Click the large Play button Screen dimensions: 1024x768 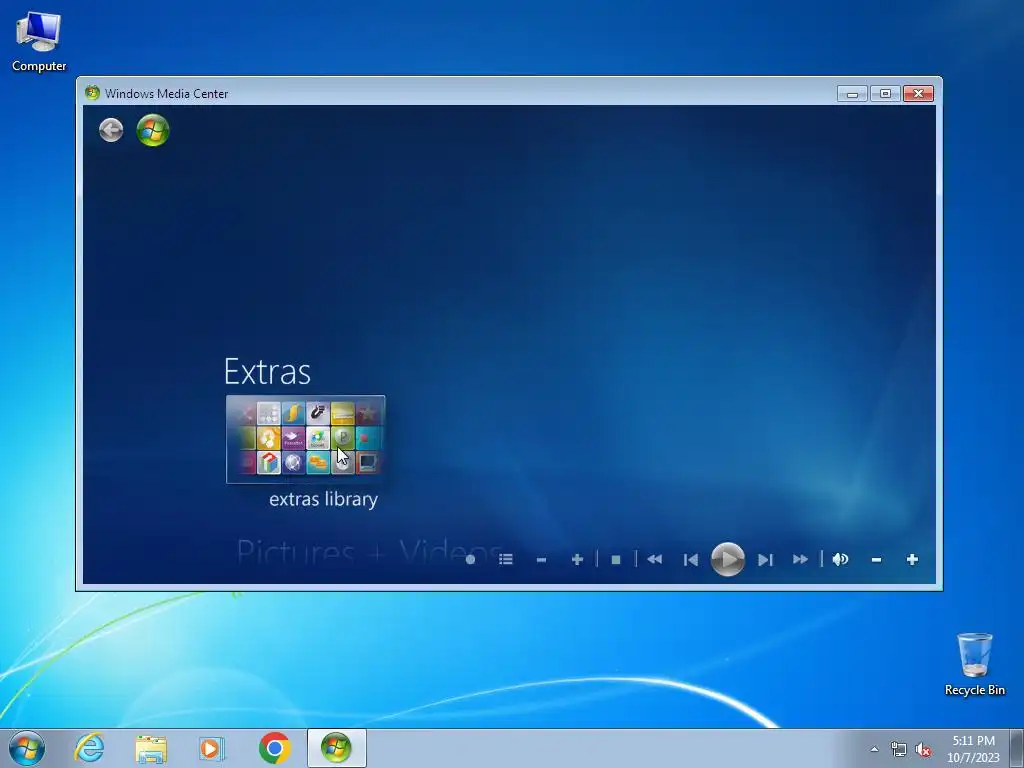click(x=728, y=560)
